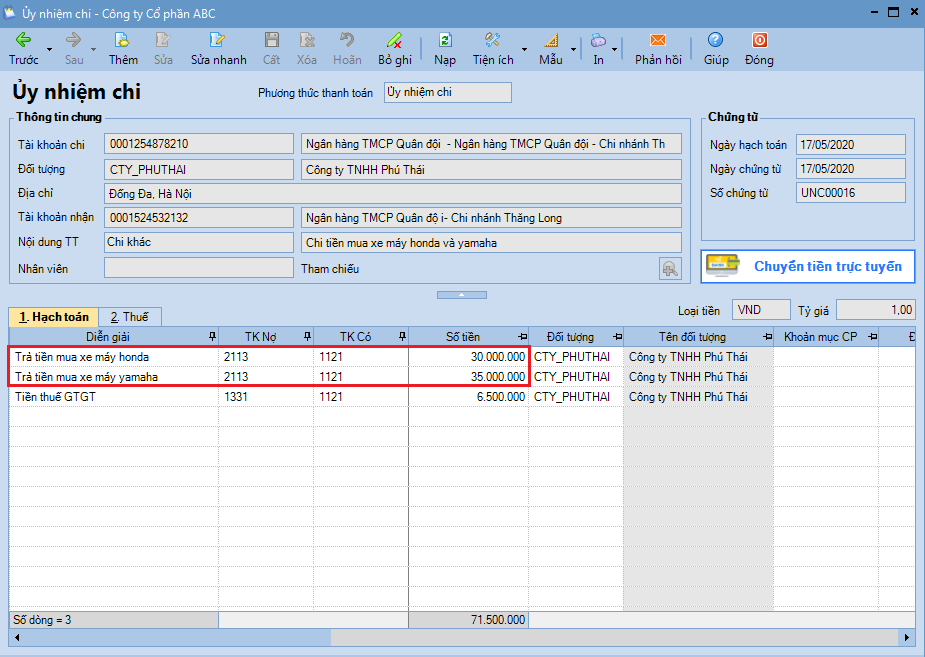
Task: Click the empty Nhân viên field
Action: (199, 268)
